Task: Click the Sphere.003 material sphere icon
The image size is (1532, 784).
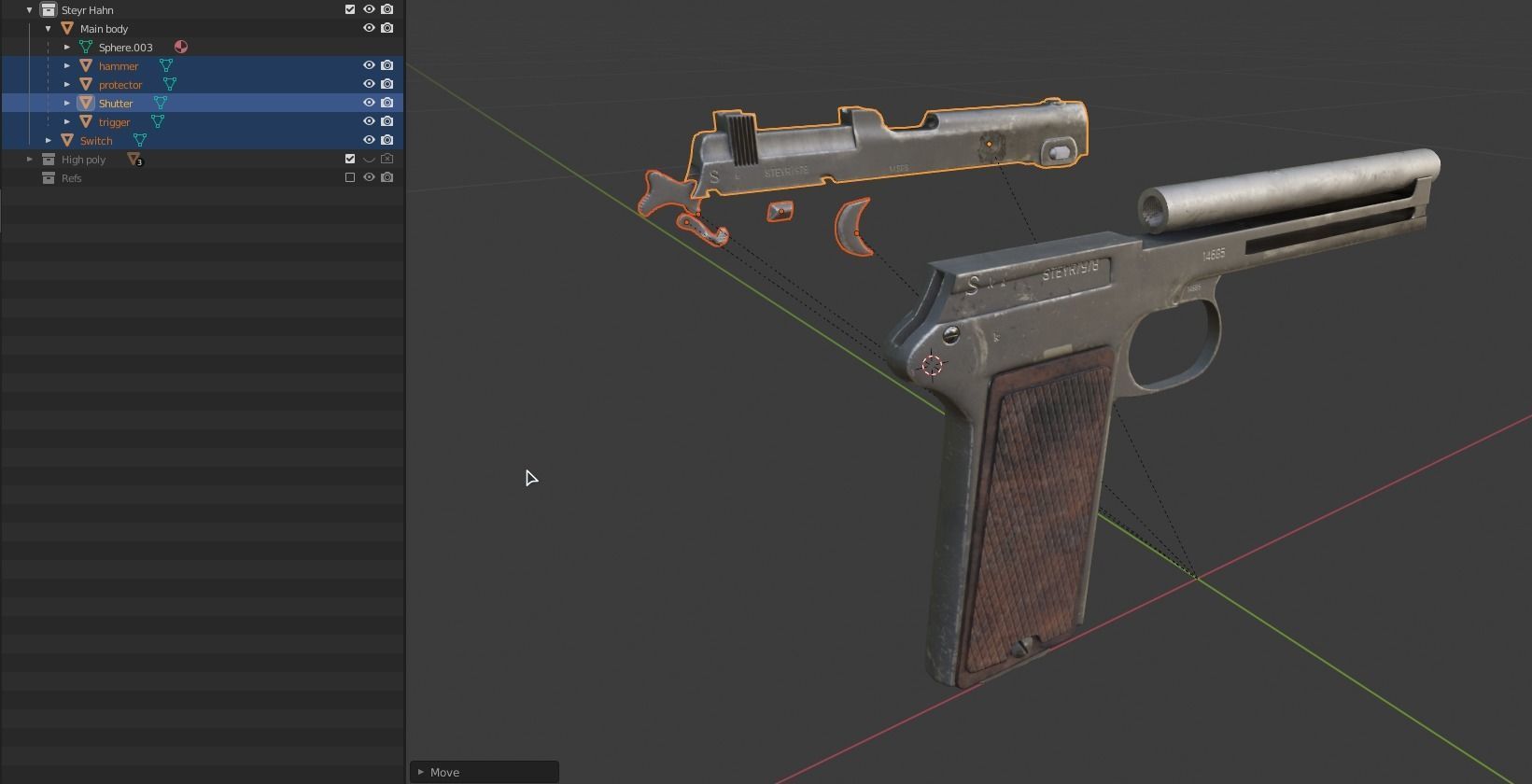Action: [181, 47]
